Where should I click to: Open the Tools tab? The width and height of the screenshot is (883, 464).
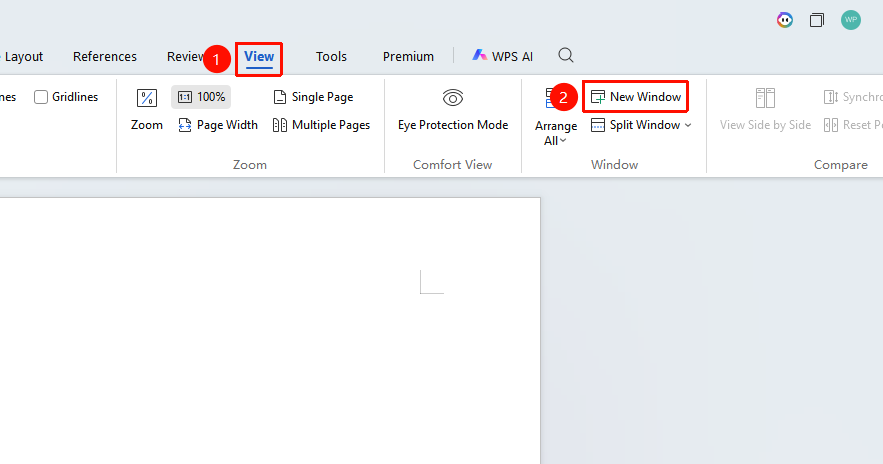(x=331, y=57)
